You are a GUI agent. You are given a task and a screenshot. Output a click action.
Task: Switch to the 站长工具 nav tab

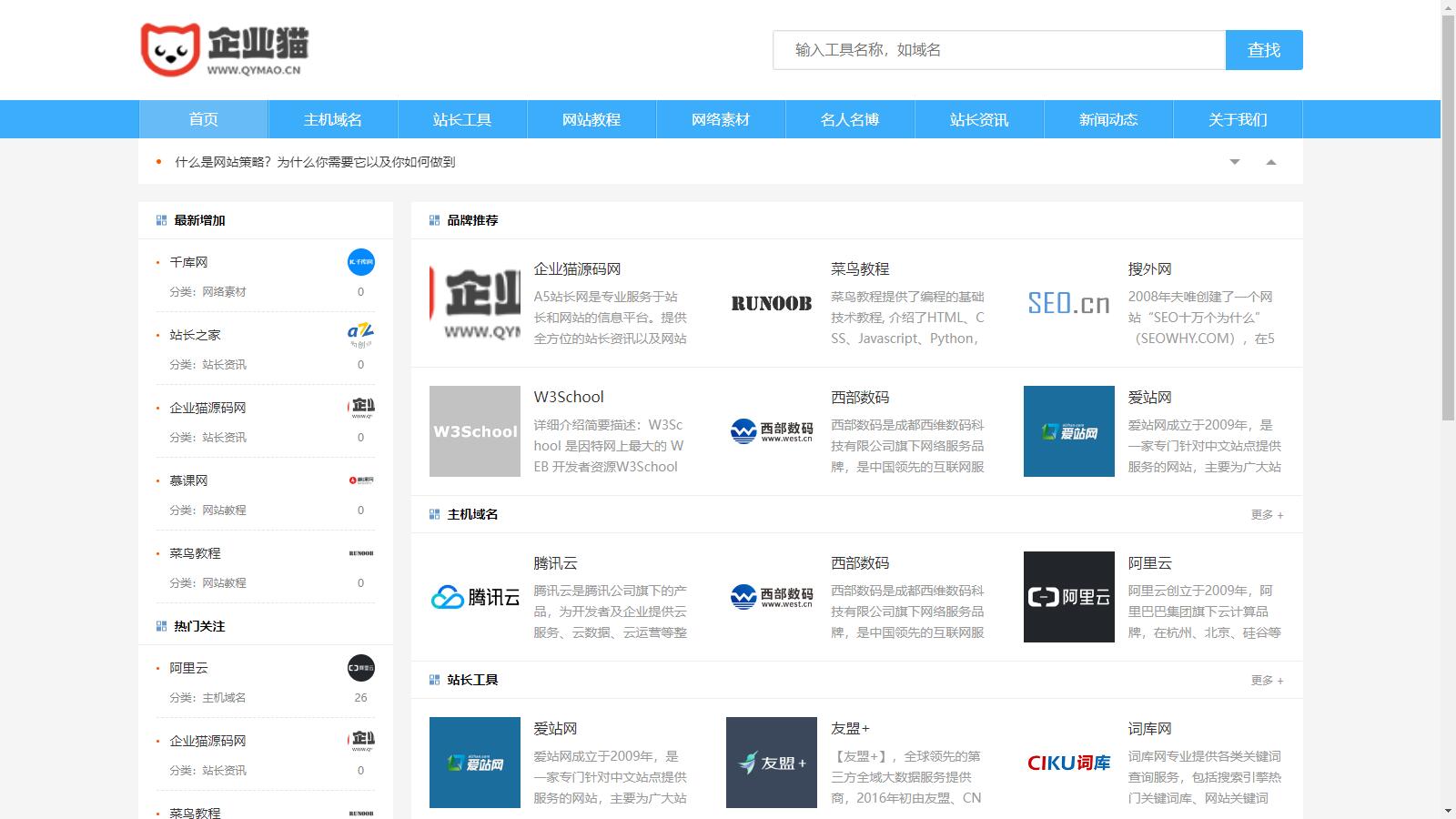pos(462,119)
